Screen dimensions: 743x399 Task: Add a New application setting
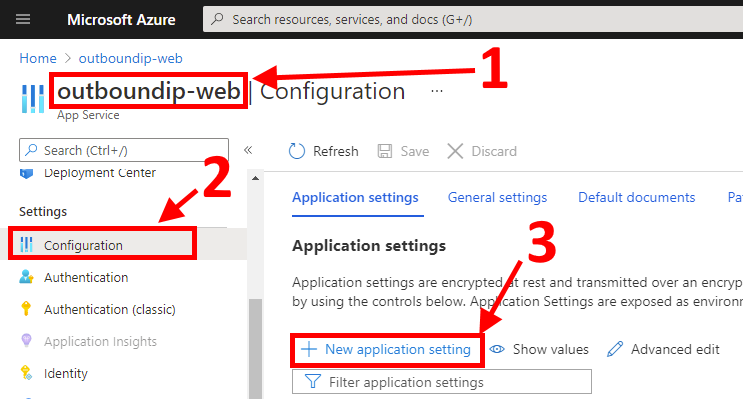pyautogui.click(x=387, y=350)
